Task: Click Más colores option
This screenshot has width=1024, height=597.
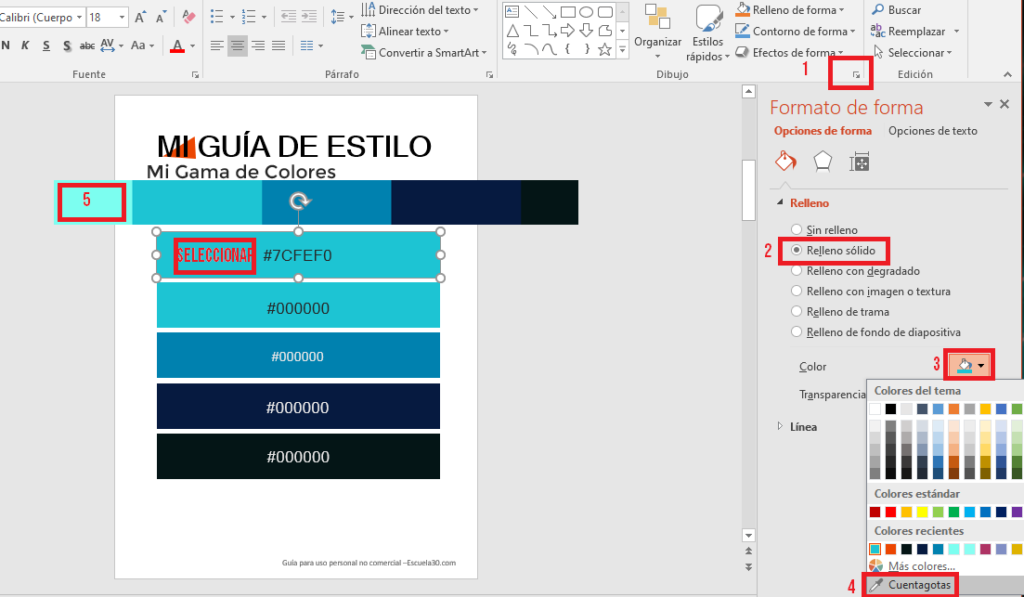Action: 921,566
